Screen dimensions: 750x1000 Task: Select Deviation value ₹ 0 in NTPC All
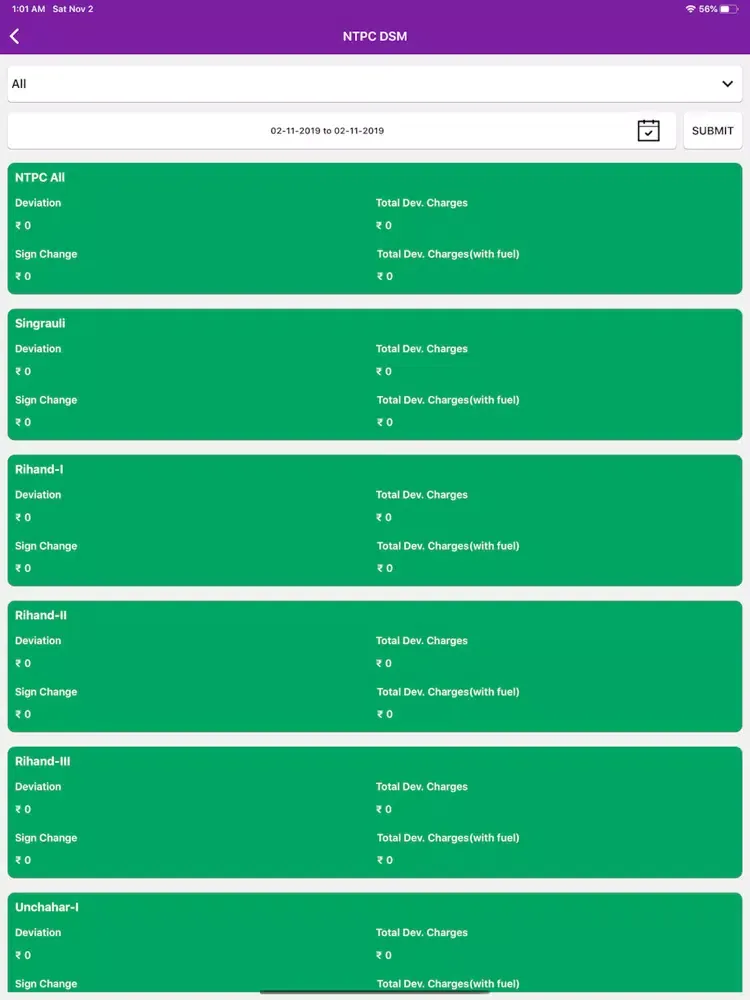coord(23,226)
